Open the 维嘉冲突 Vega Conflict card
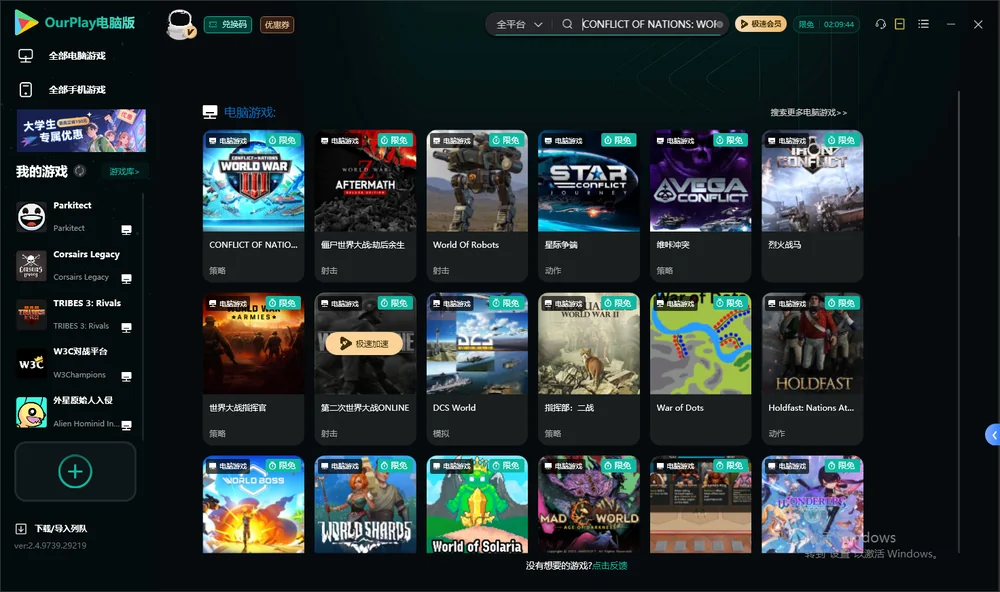Viewport: 1000px width, 592px height. click(x=700, y=205)
